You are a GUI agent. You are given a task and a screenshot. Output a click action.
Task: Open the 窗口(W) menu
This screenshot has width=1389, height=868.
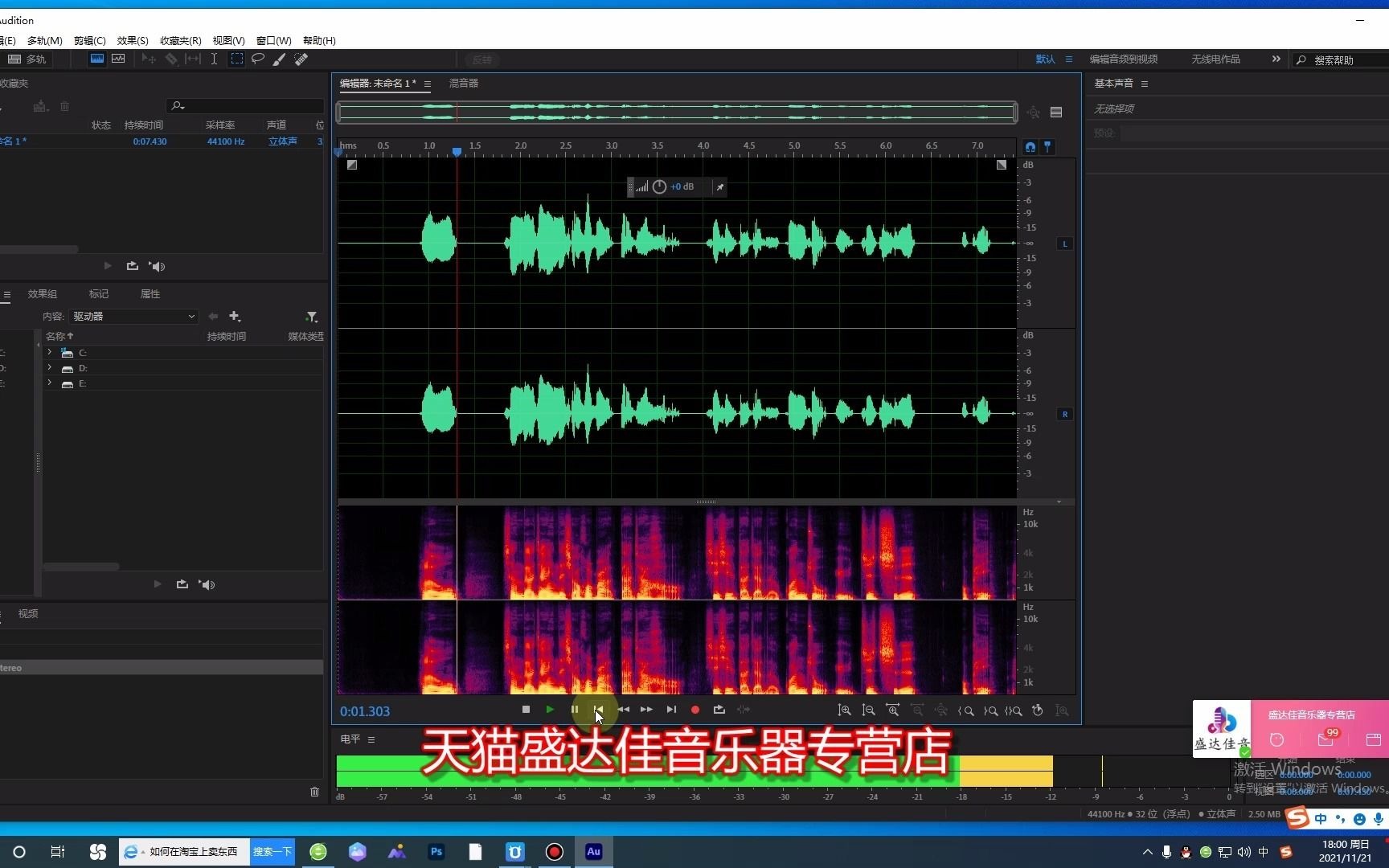pos(273,40)
